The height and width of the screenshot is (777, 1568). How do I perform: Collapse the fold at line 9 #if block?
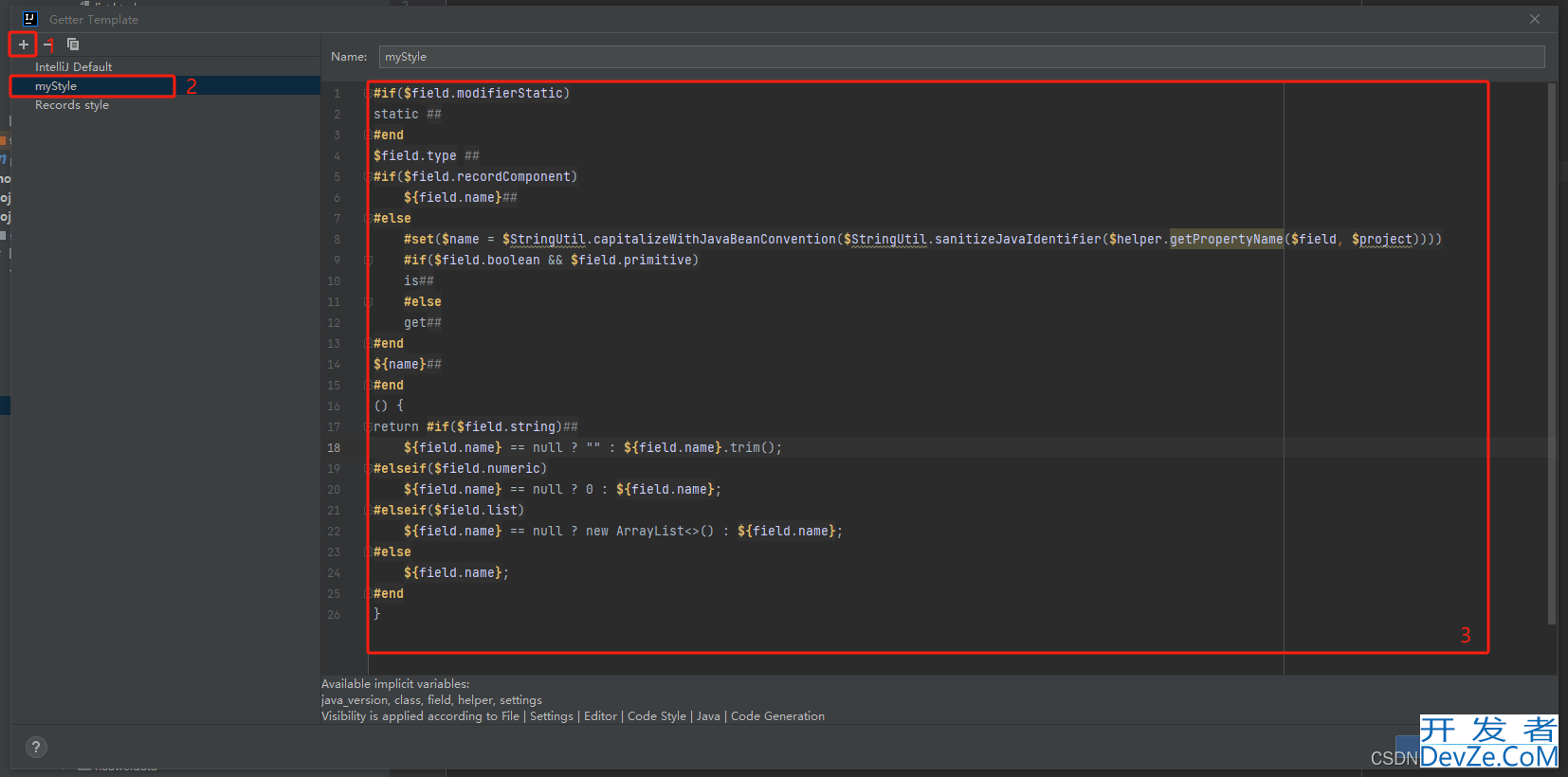[x=369, y=260]
